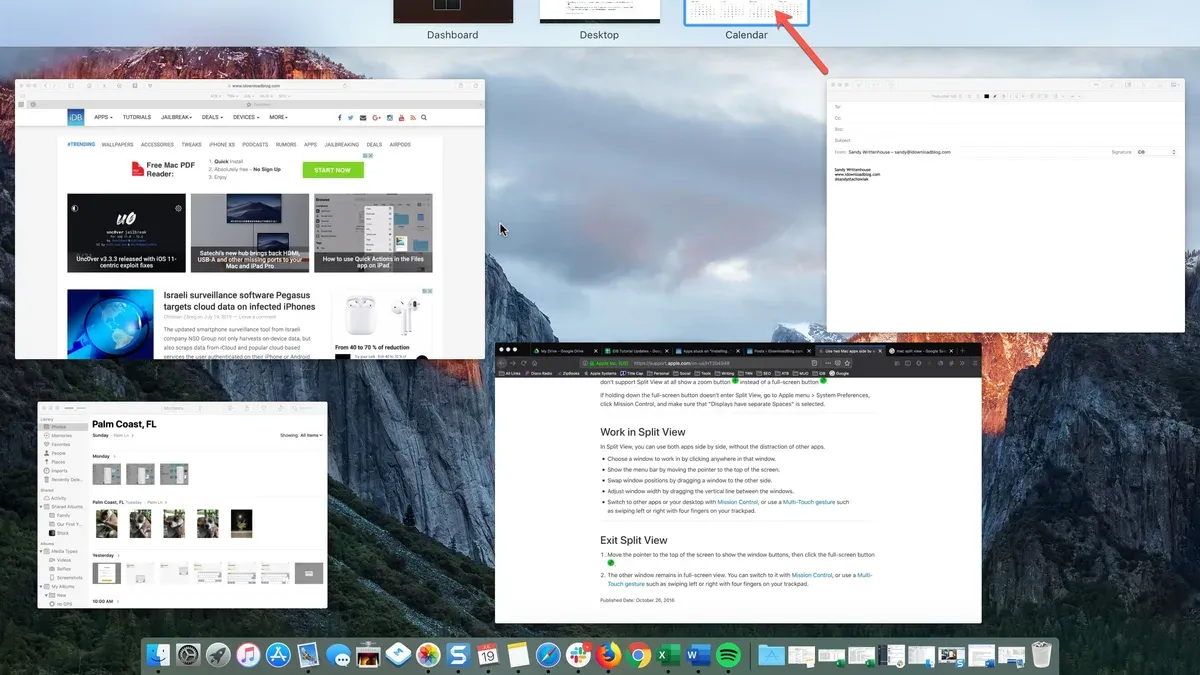Launch Firefox from the Dock

click(x=608, y=655)
